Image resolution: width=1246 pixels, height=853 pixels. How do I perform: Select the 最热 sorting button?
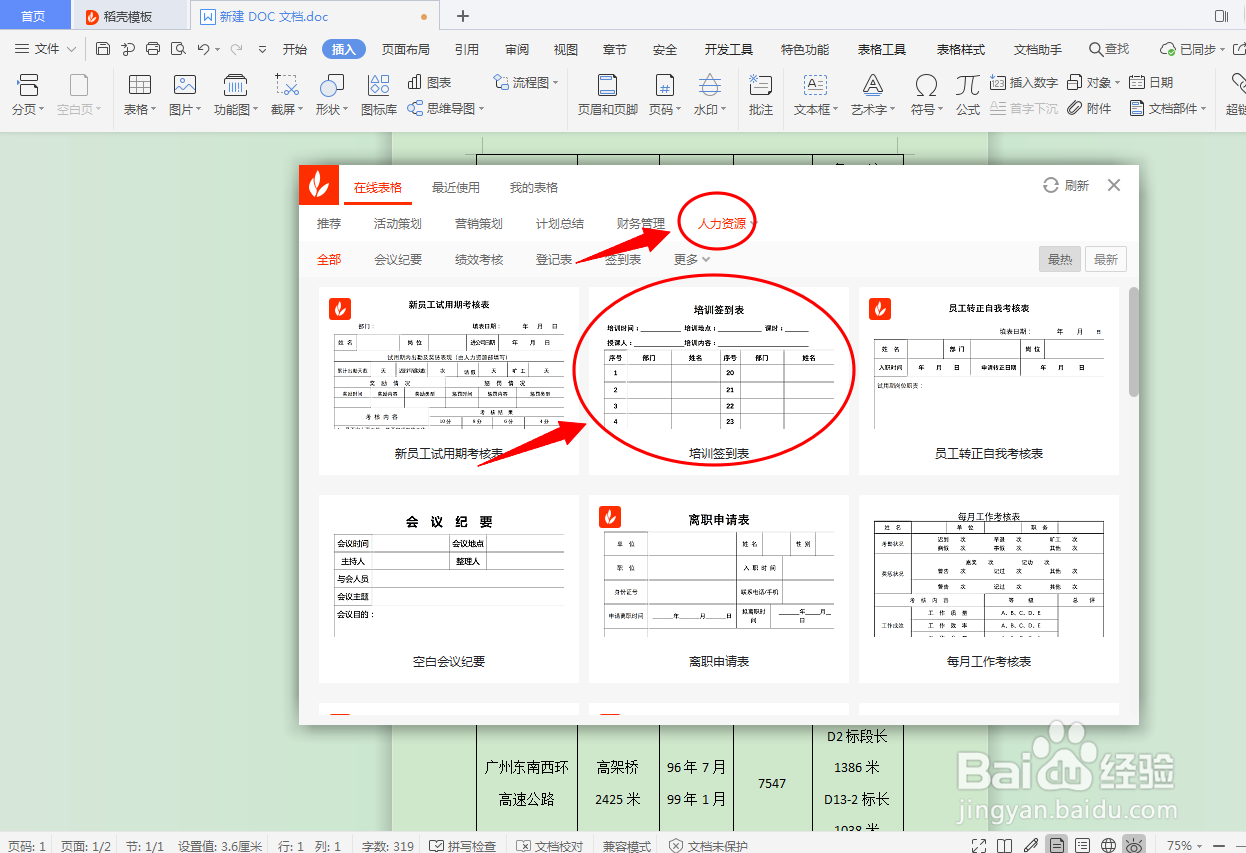pyautogui.click(x=1059, y=258)
